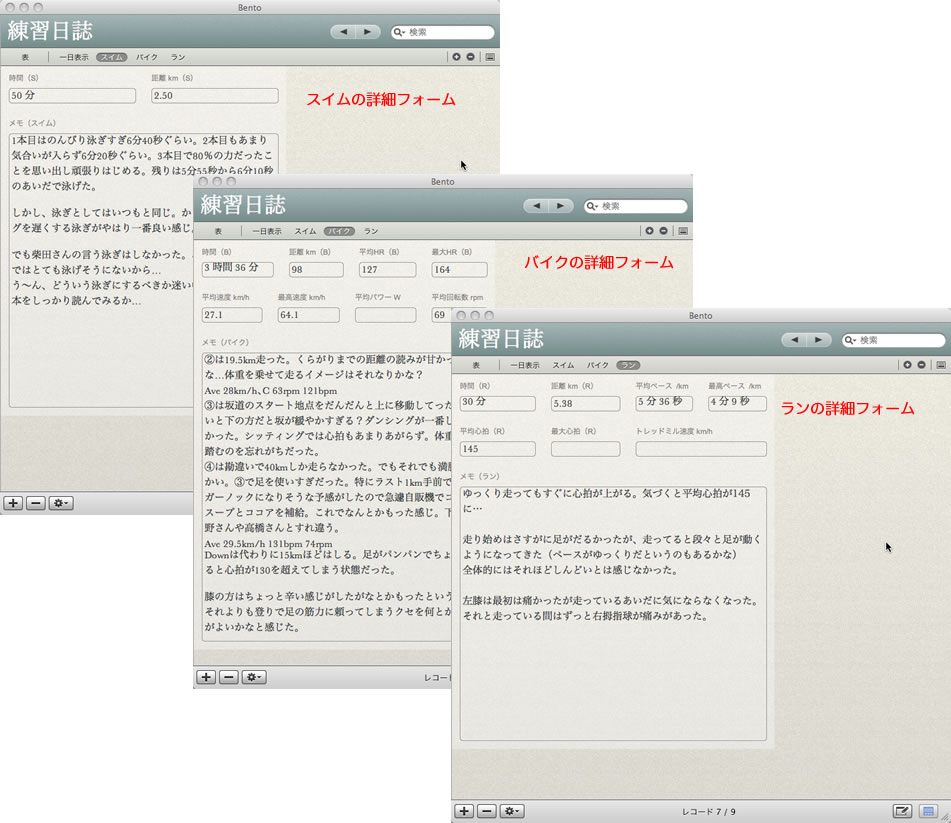Image resolution: width=951 pixels, height=823 pixels.
Task: Click the 最大心拍 (R) empty field
Action: click(x=585, y=449)
